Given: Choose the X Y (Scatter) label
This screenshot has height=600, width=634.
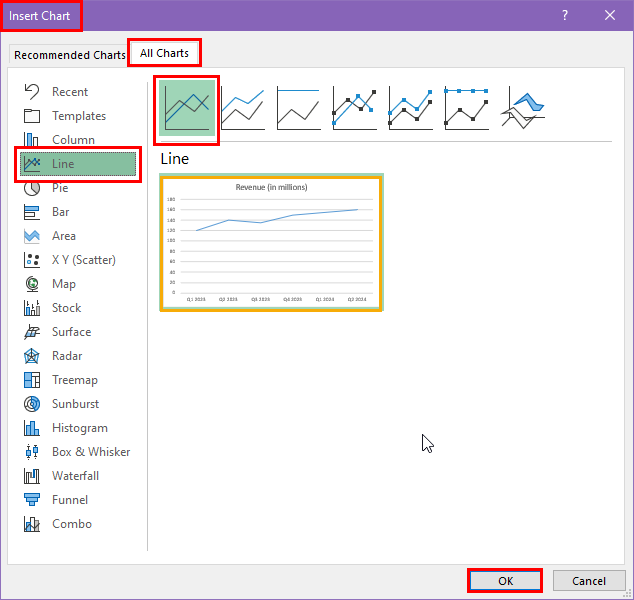Looking at the screenshot, I should (84, 260).
